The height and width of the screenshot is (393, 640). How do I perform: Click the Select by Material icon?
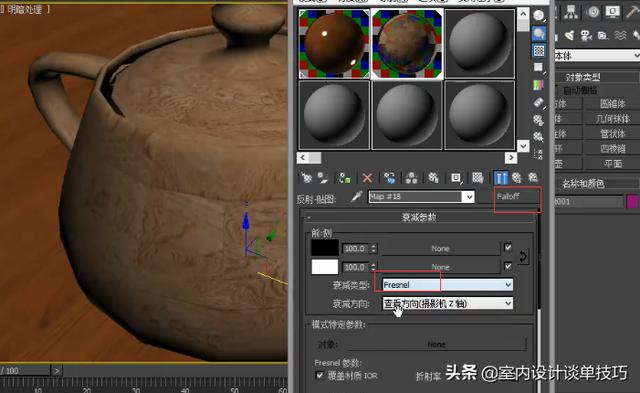pyautogui.click(x=539, y=137)
